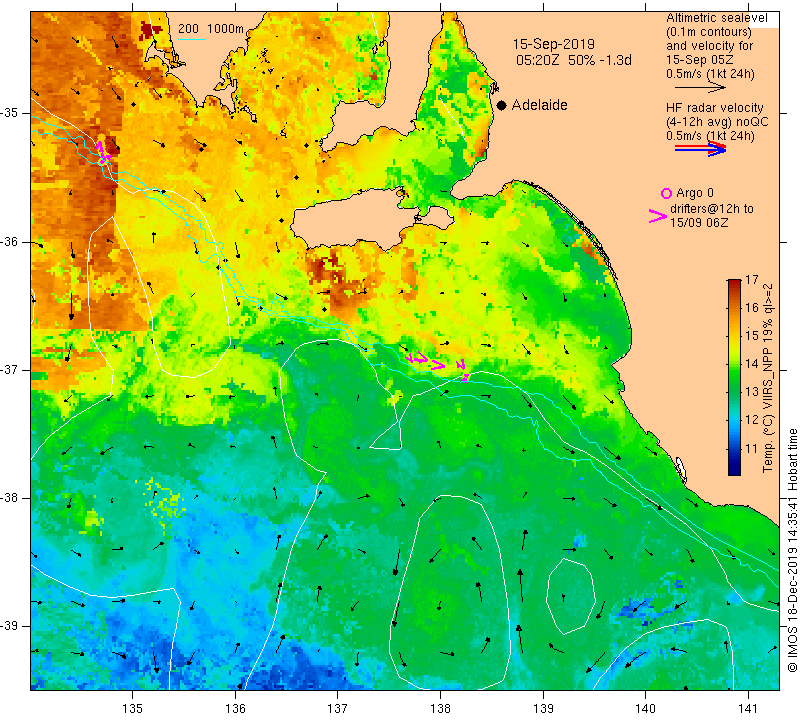Click the Adelaide city label

point(539,105)
